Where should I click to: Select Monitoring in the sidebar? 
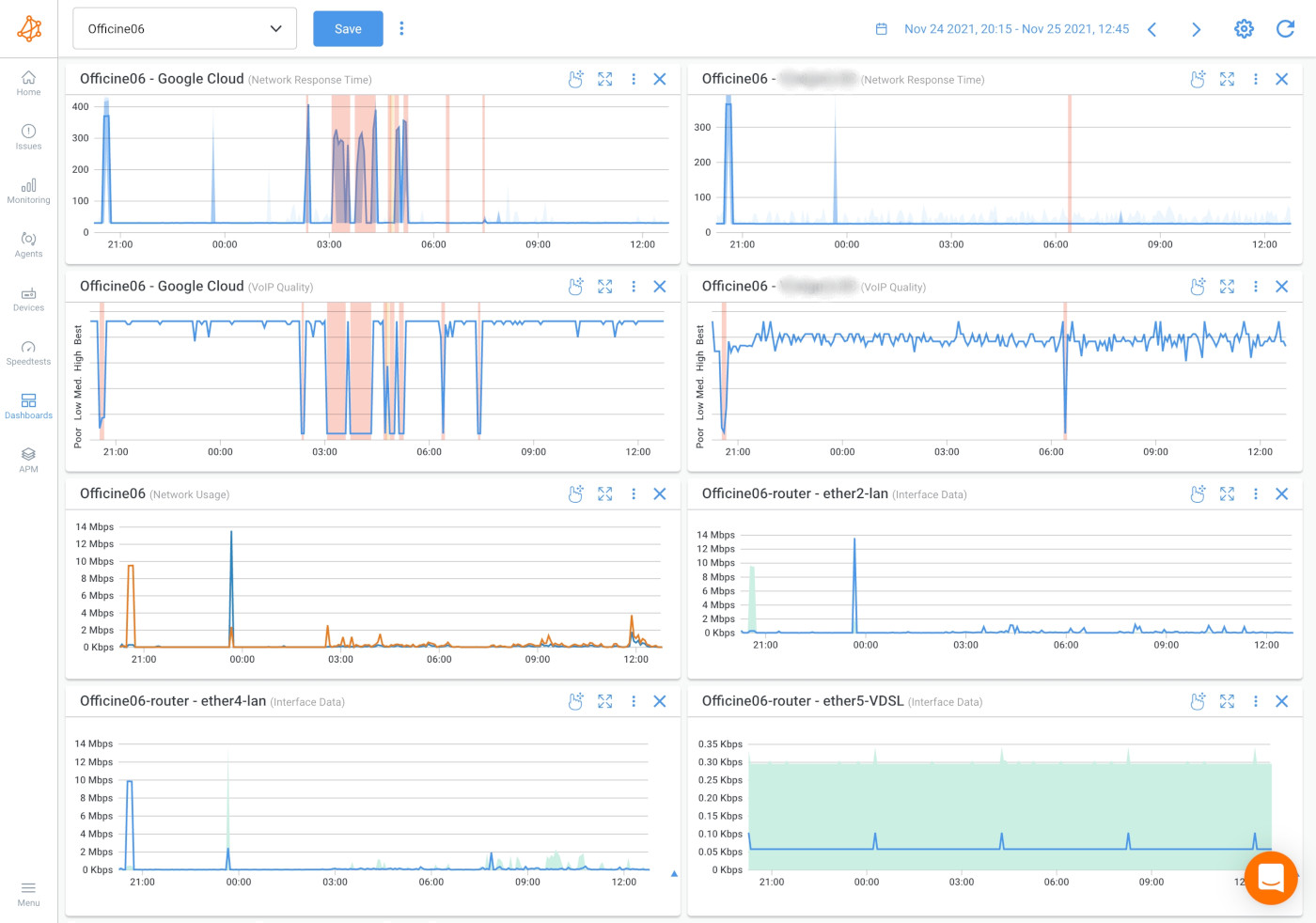(x=28, y=192)
